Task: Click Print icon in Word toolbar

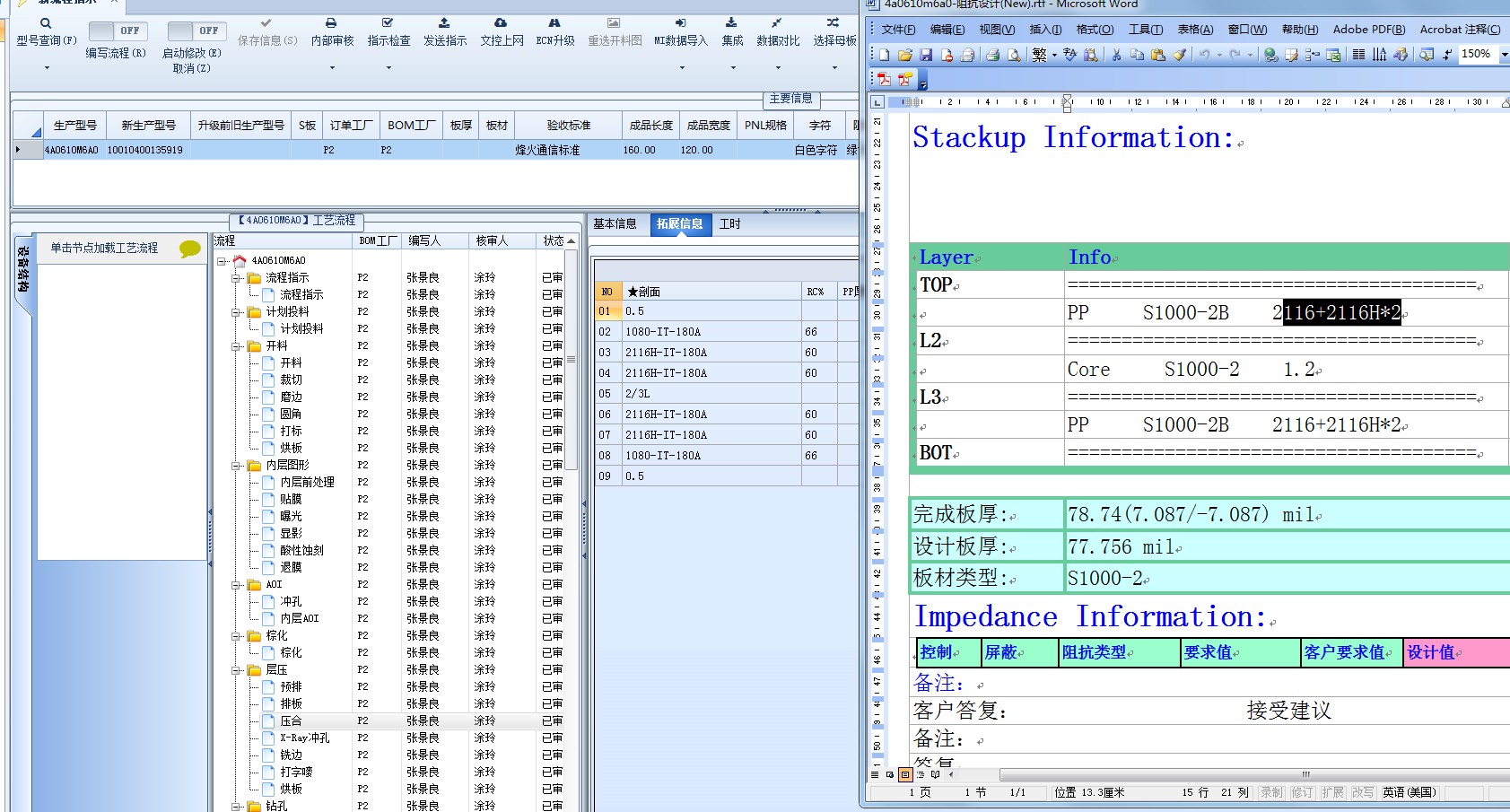Action: pyautogui.click(x=992, y=55)
